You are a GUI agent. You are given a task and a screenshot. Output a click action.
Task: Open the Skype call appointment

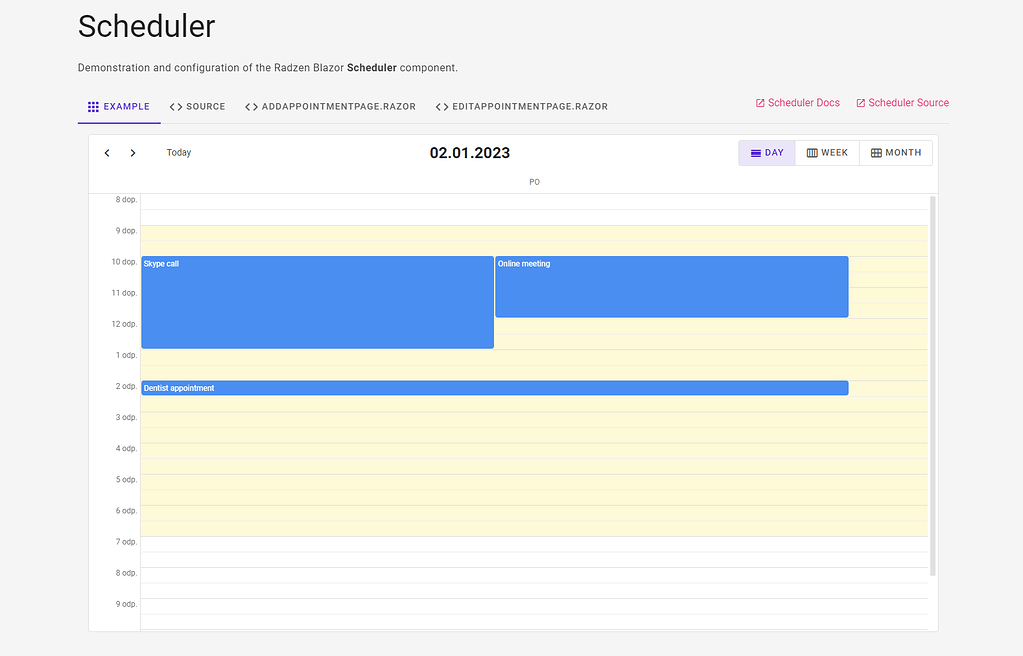click(x=317, y=300)
